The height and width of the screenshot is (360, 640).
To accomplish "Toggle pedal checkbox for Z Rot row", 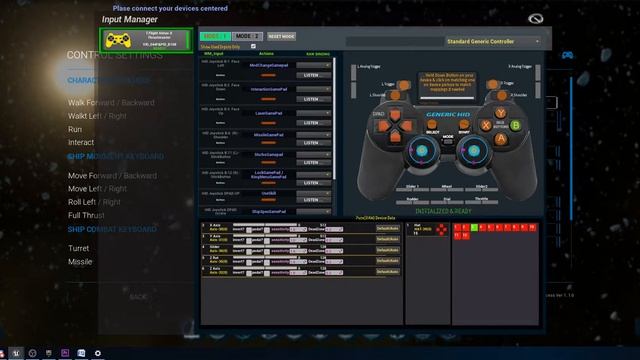I will coord(267,262).
